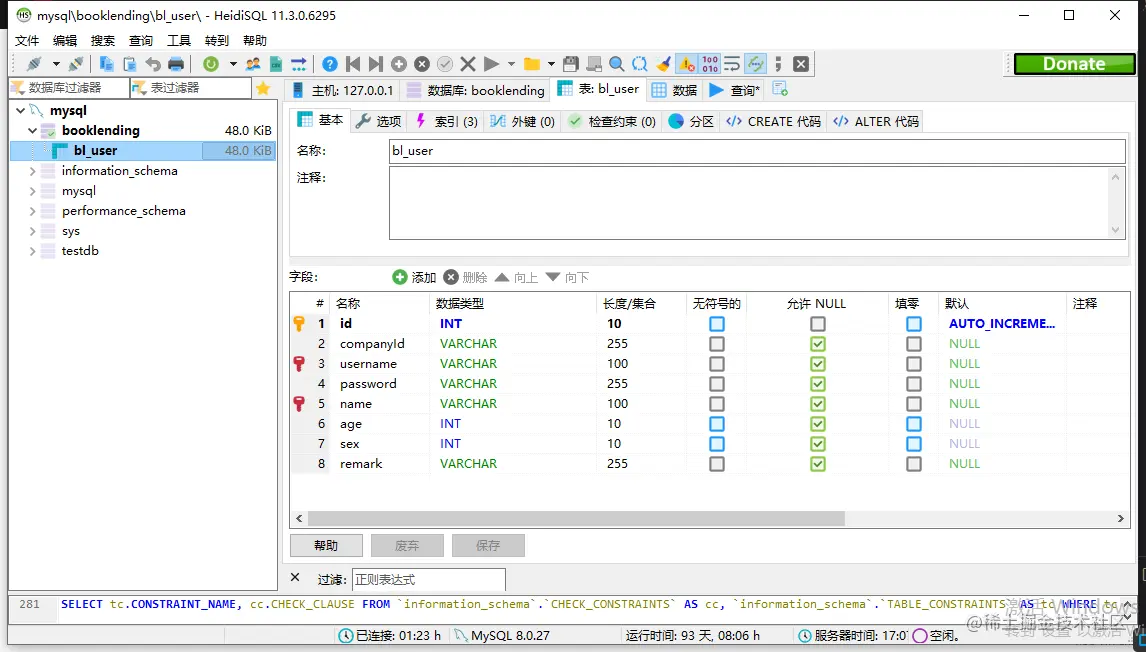The width and height of the screenshot is (1146, 652).
Task: Uncheck Allow NULL for companyId
Action: pyautogui.click(x=818, y=344)
